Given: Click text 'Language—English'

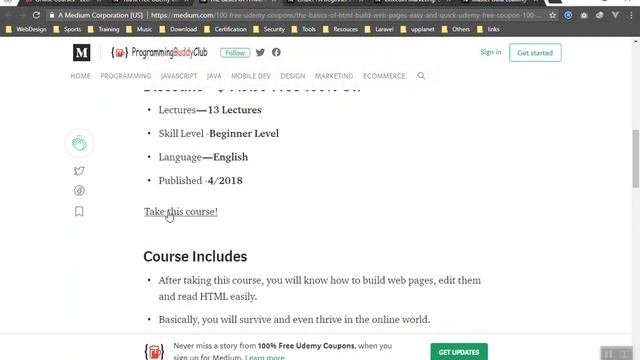Looking at the screenshot, I should click(203, 157).
